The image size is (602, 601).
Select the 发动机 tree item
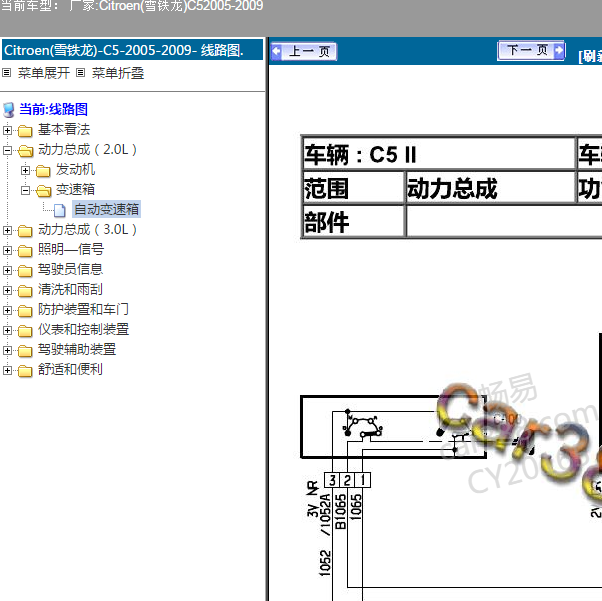click(x=75, y=169)
